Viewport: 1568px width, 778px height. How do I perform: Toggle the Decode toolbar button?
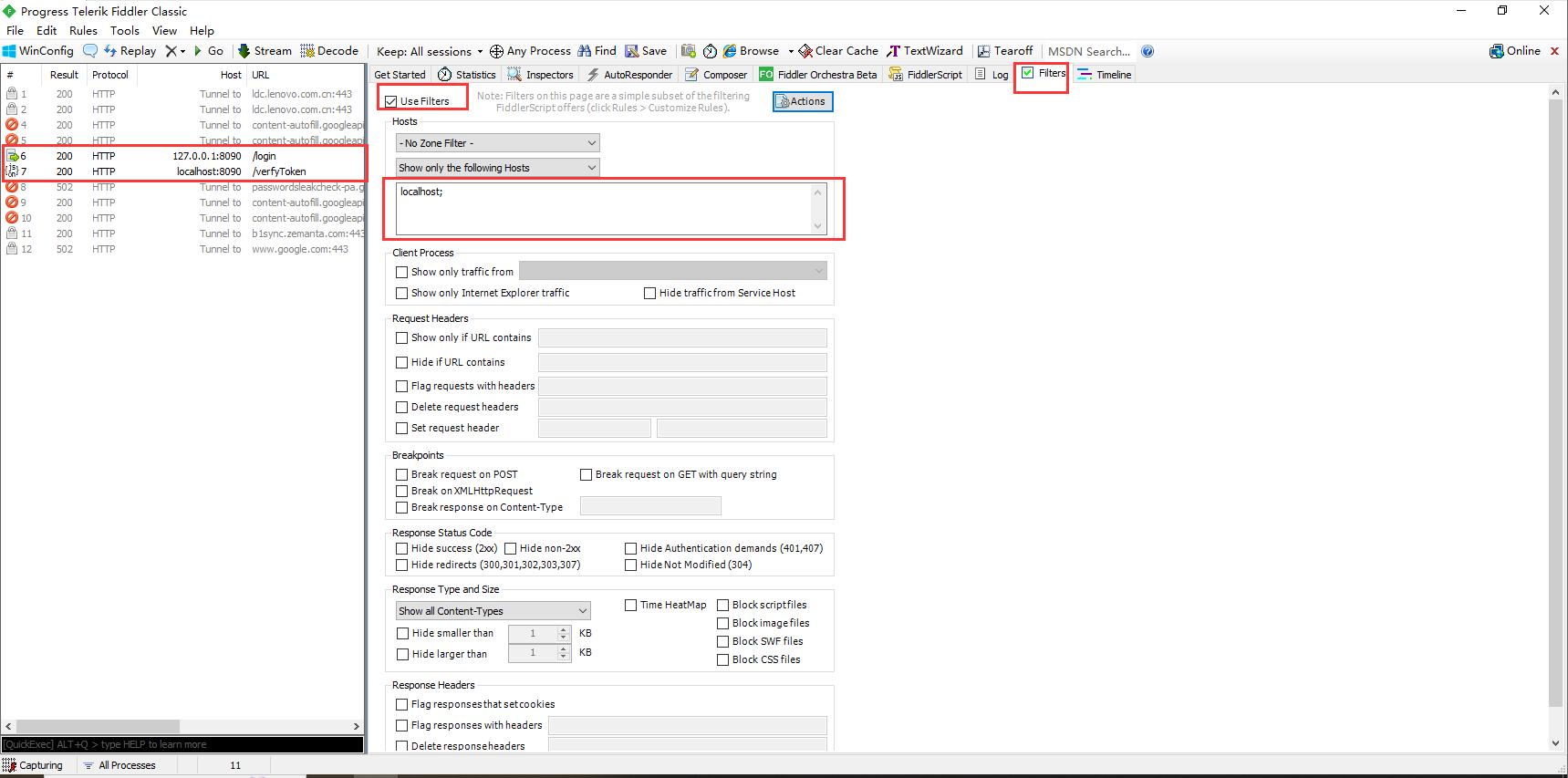[x=329, y=51]
